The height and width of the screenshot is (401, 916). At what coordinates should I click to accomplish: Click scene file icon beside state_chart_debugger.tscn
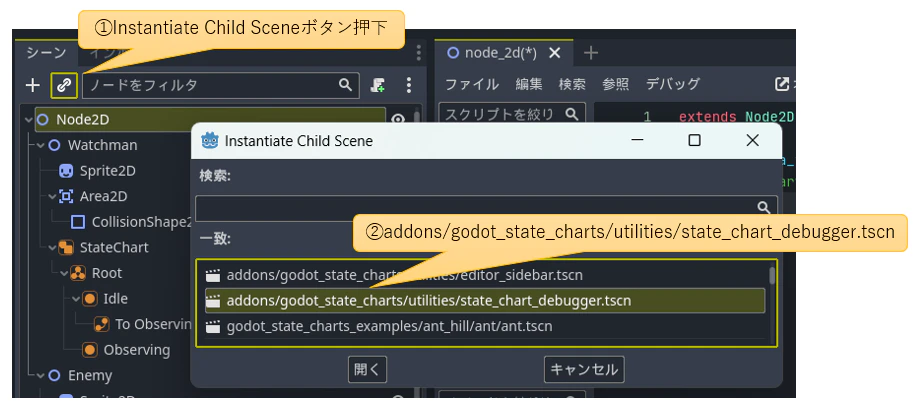[213, 300]
